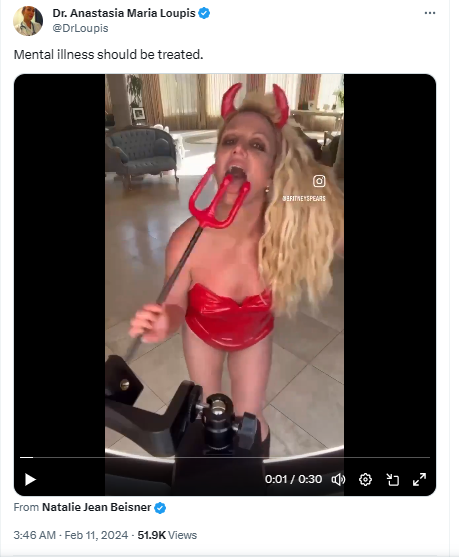Click the video time display 0:01 / 0:30
The height and width of the screenshot is (557, 459).
pos(293,479)
